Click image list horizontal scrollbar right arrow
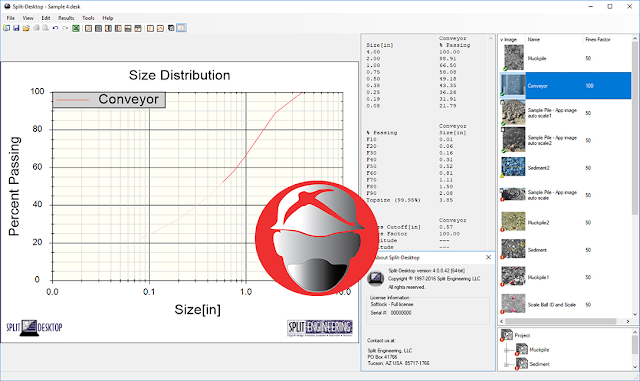Screen dimensions: 640x381 [628, 321]
